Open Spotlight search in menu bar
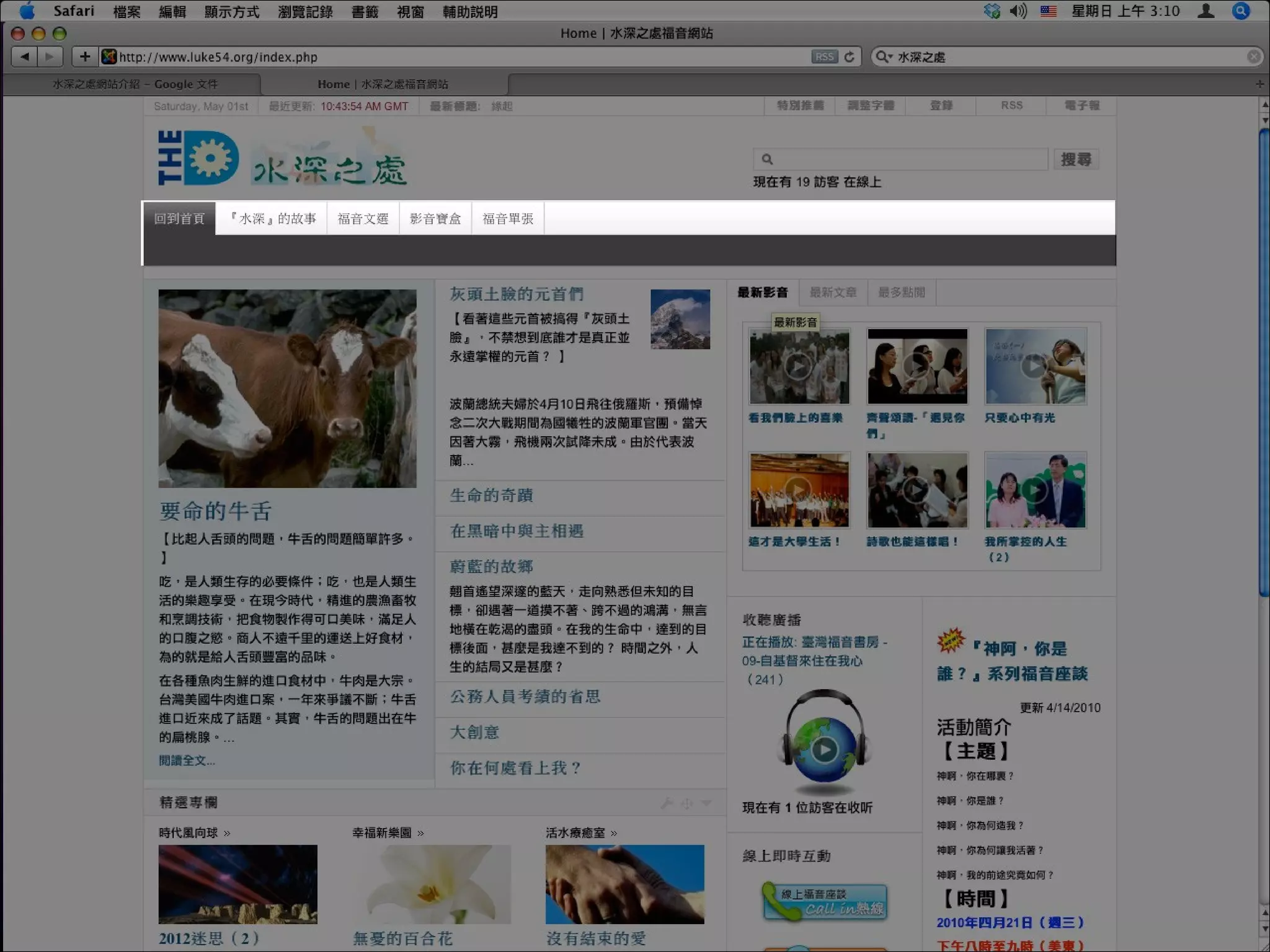Screen dimensions: 1270x952 pyautogui.click(x=1240, y=11)
